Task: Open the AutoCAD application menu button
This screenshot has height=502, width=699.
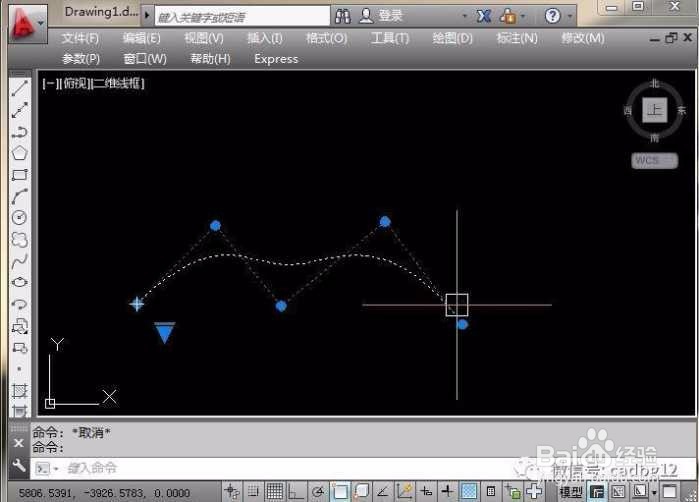Action: tap(28, 24)
